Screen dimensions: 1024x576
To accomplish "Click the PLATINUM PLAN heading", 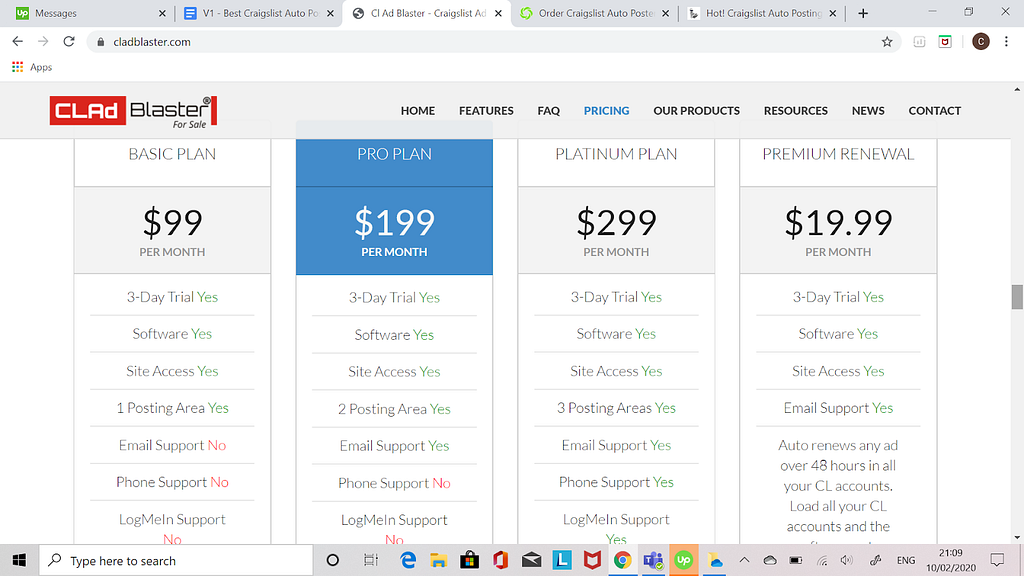I will point(616,154).
